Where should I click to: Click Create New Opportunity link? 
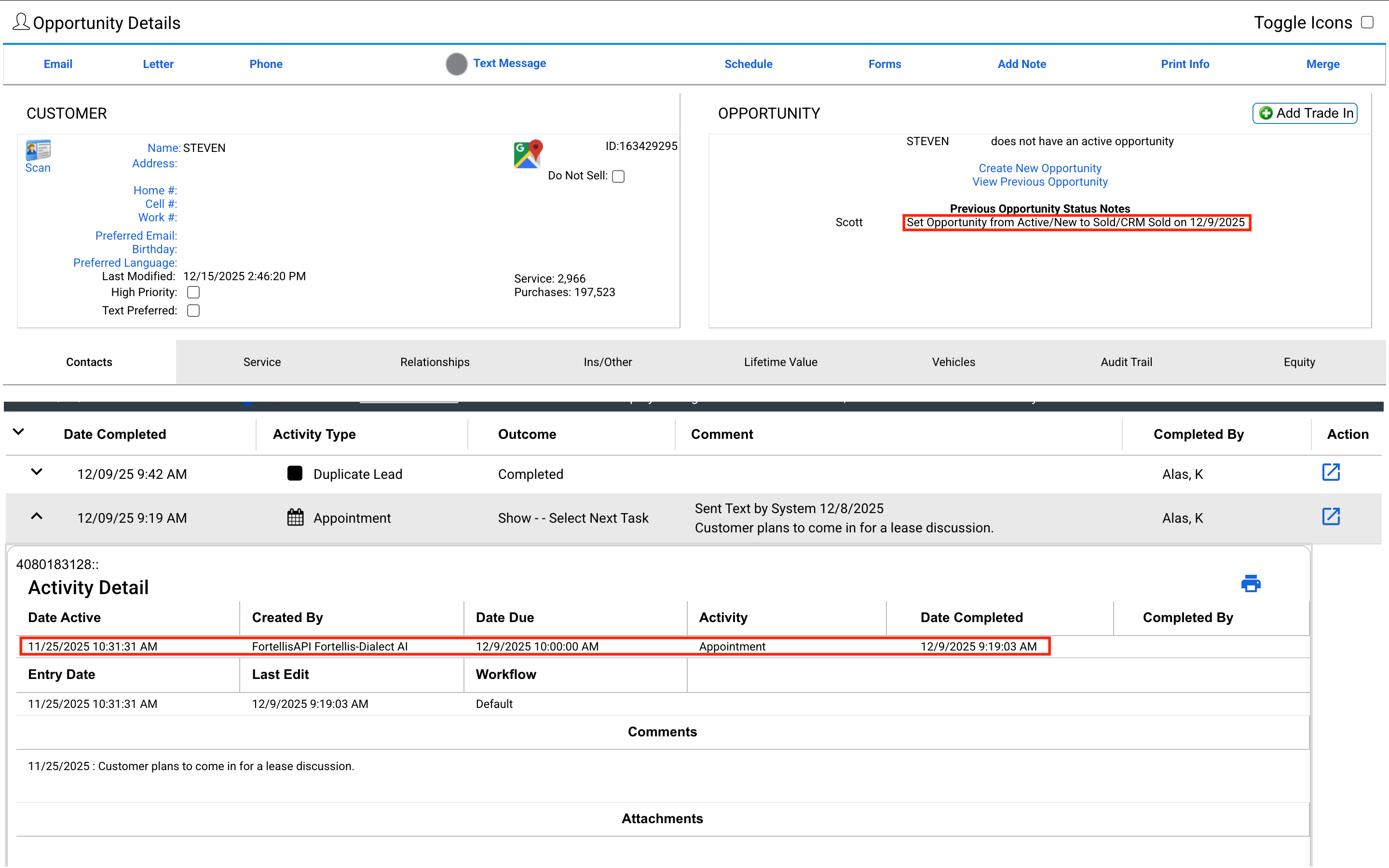pyautogui.click(x=1039, y=168)
